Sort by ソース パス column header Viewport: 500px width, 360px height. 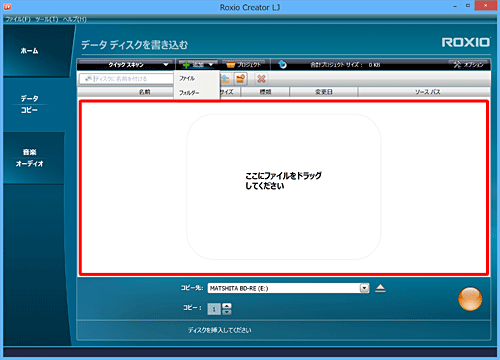427,92
